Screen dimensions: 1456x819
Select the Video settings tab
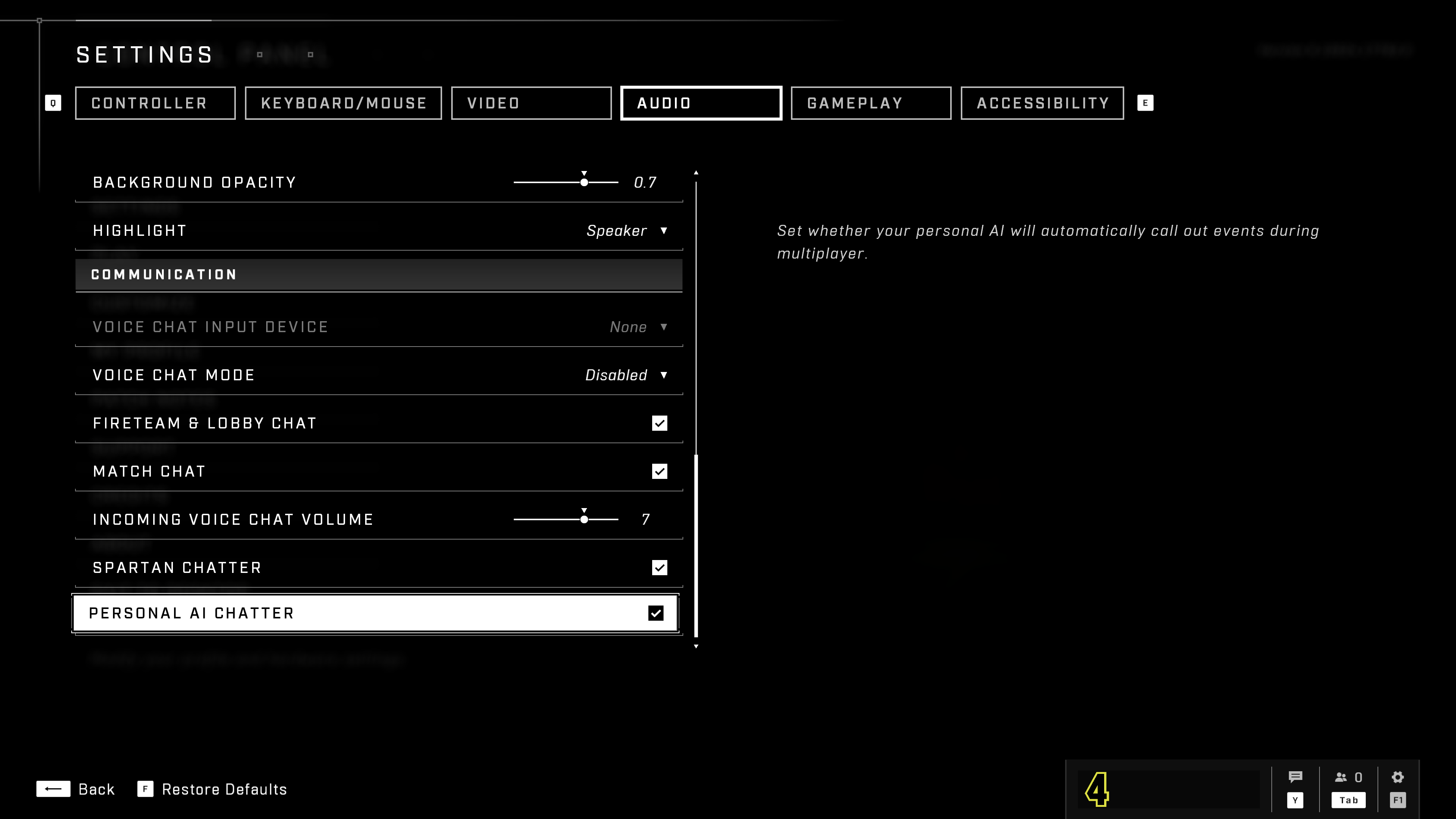point(531,103)
